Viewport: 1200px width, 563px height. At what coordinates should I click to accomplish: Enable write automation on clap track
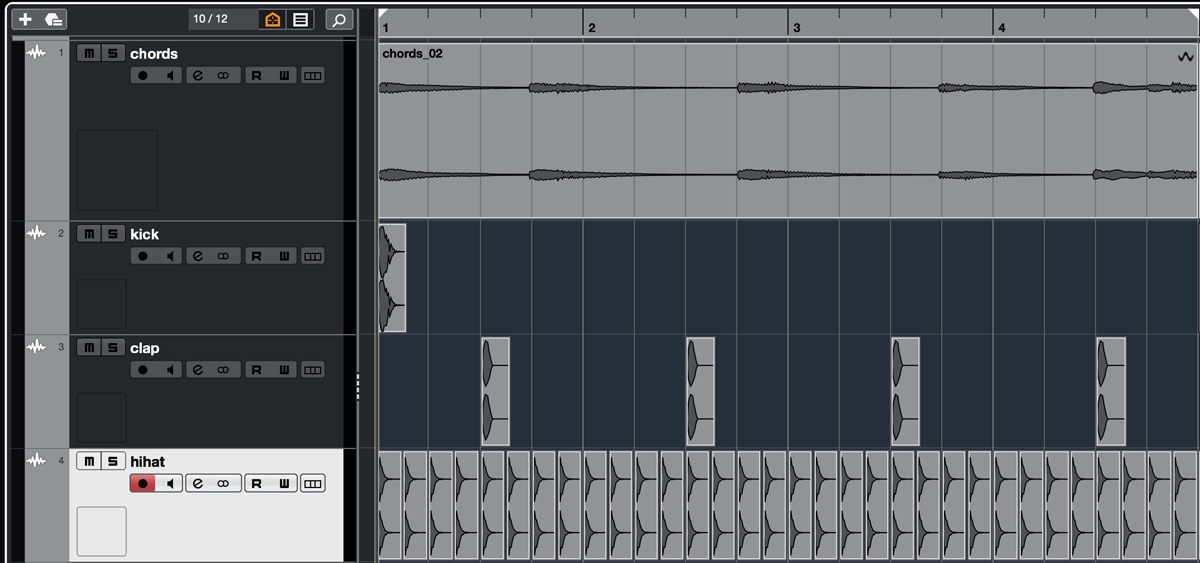284,369
